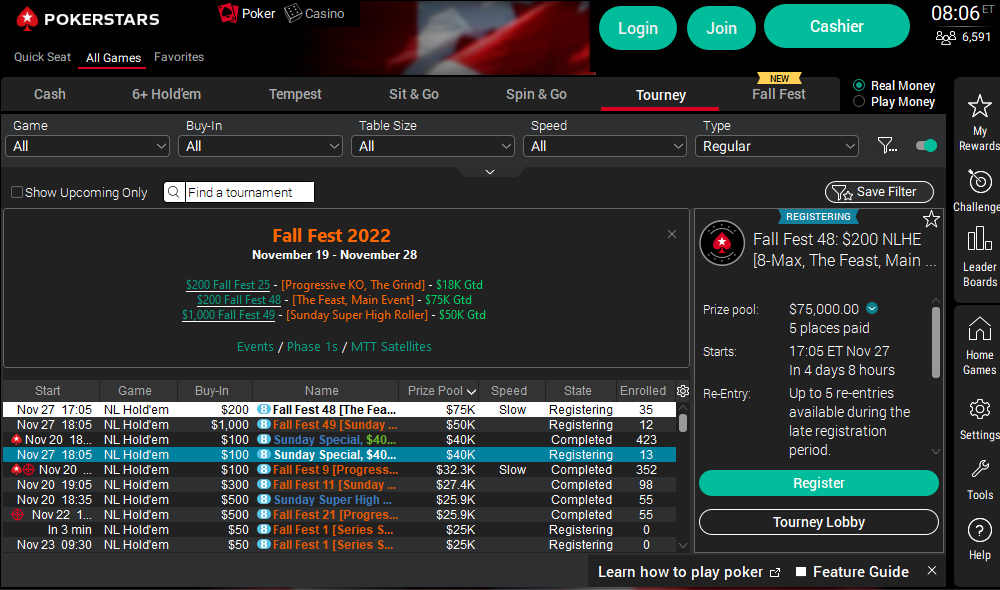
Task: Click the Fall Fest 48 tournament logo
Action: point(722,243)
